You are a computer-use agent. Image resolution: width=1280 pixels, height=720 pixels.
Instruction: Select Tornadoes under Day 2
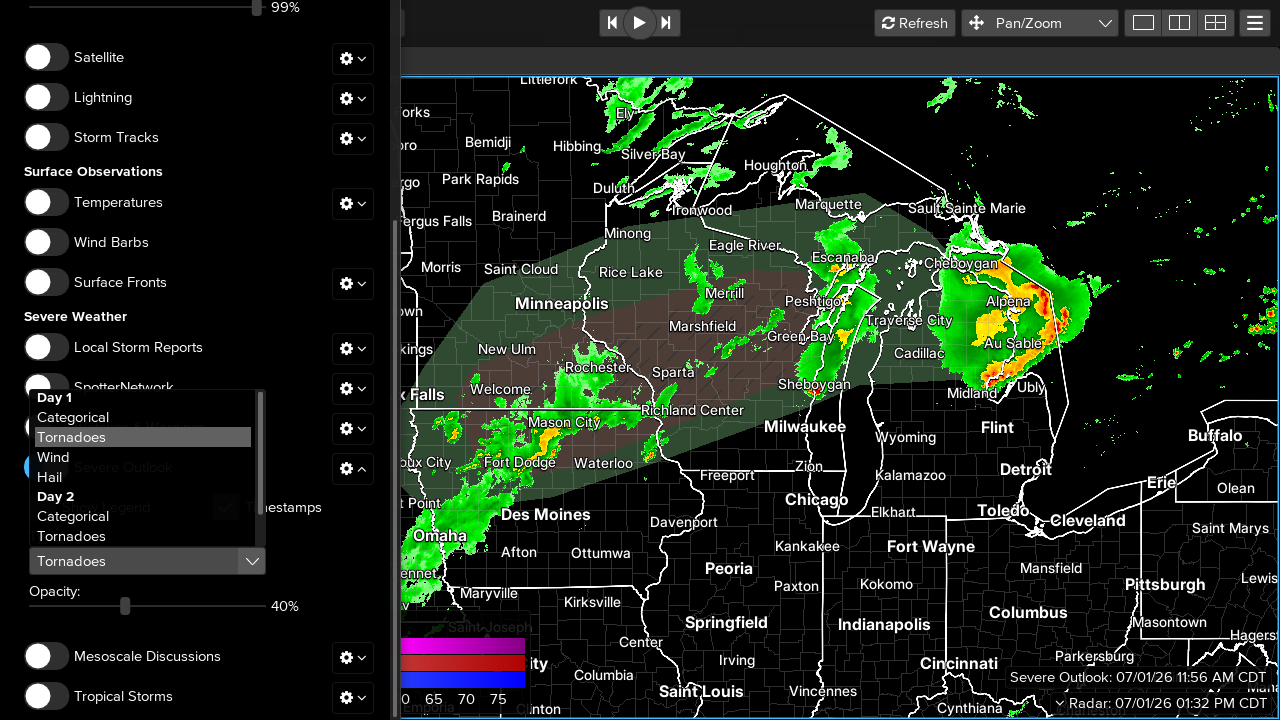pyautogui.click(x=143, y=536)
